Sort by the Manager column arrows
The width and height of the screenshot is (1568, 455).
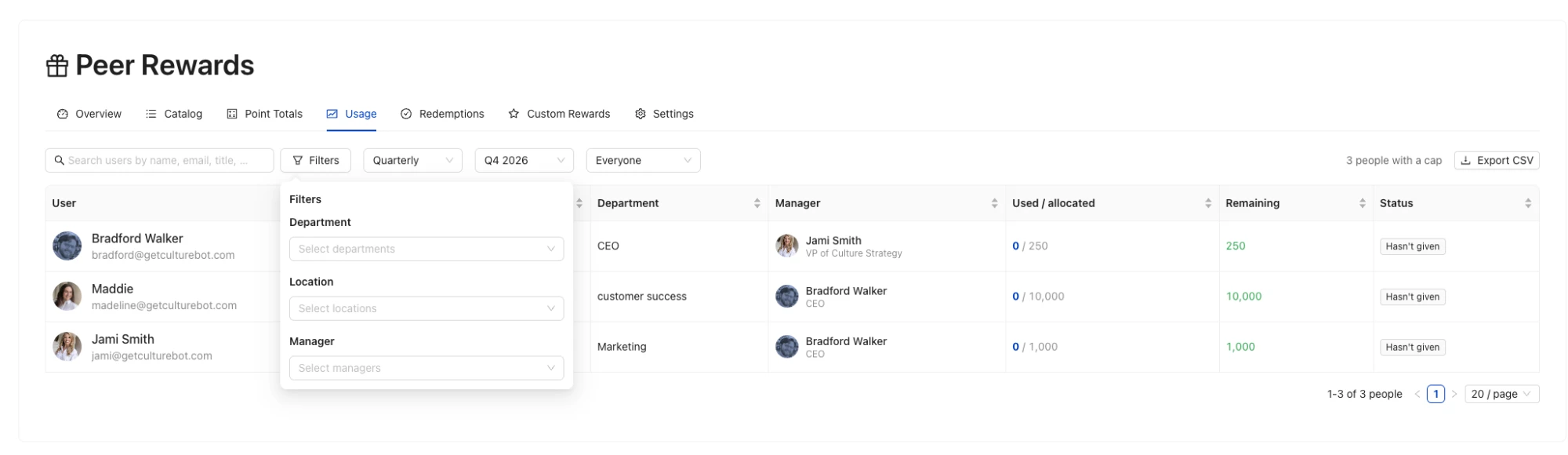coord(995,203)
